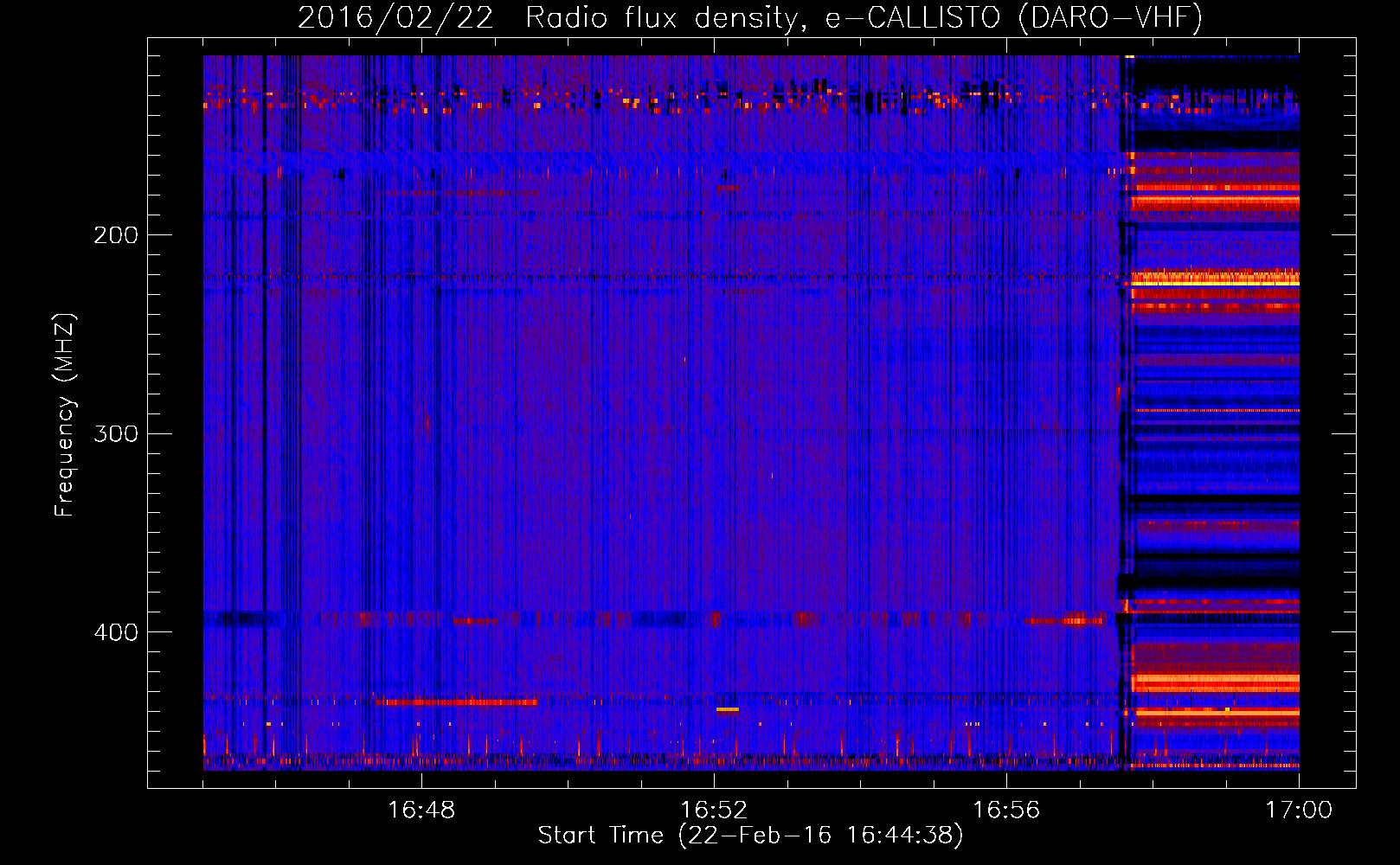Click the 400 frequency tick label
The width and height of the screenshot is (1400, 865).
[116, 632]
